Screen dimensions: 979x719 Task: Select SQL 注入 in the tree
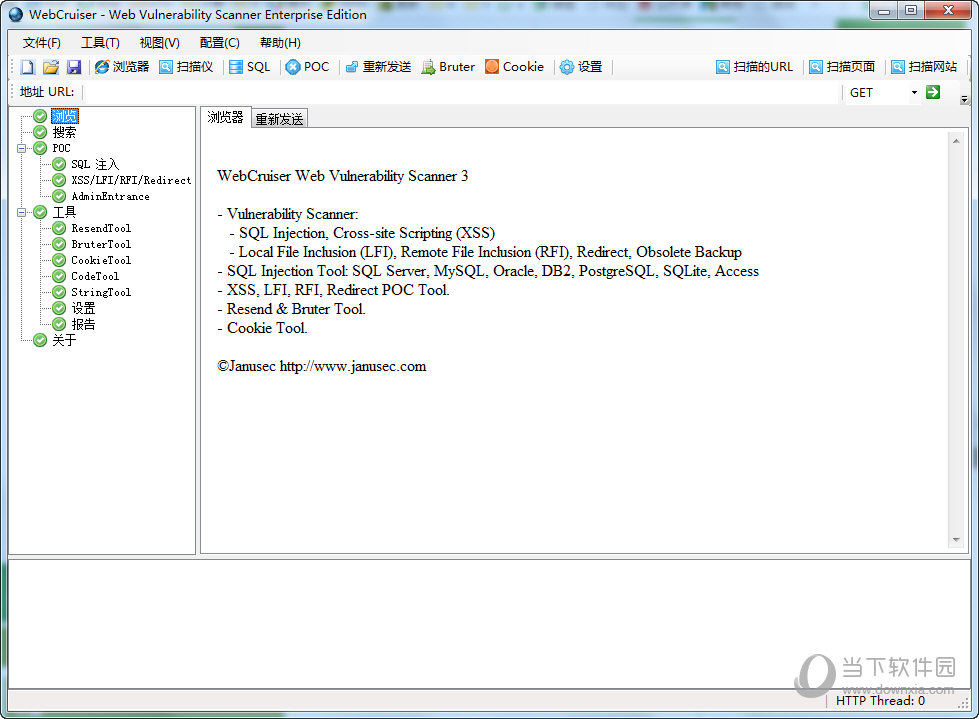(x=95, y=164)
